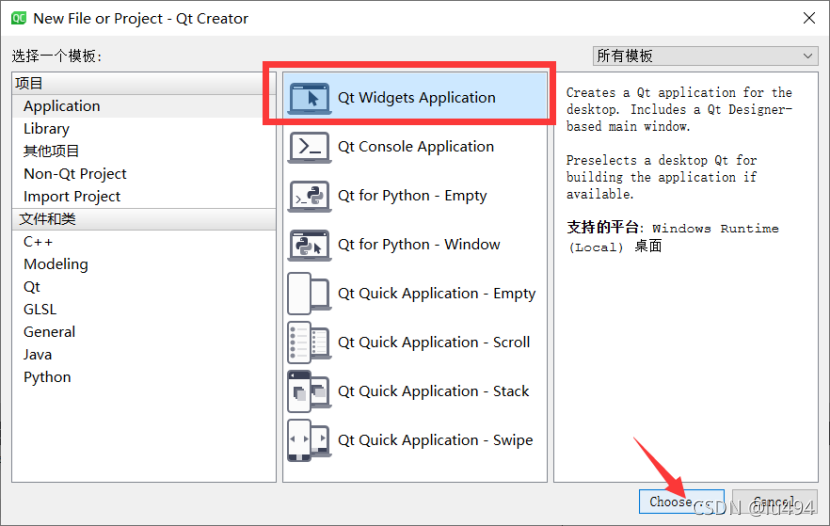Click Qt Quick Application - Swipe text

pos(435,440)
